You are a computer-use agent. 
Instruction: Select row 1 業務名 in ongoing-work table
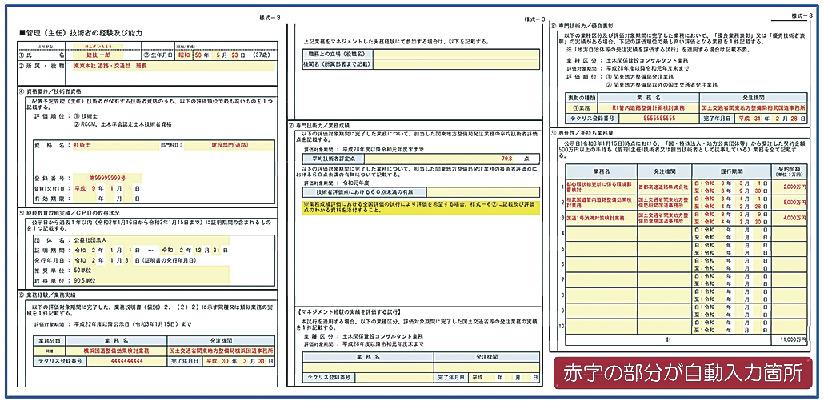[x=602, y=189]
